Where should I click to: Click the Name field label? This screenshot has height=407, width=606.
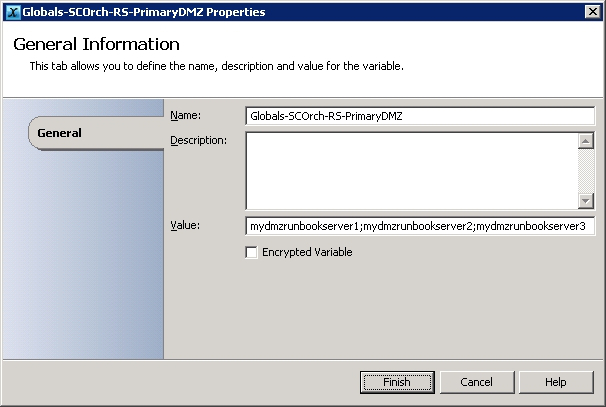click(x=186, y=115)
